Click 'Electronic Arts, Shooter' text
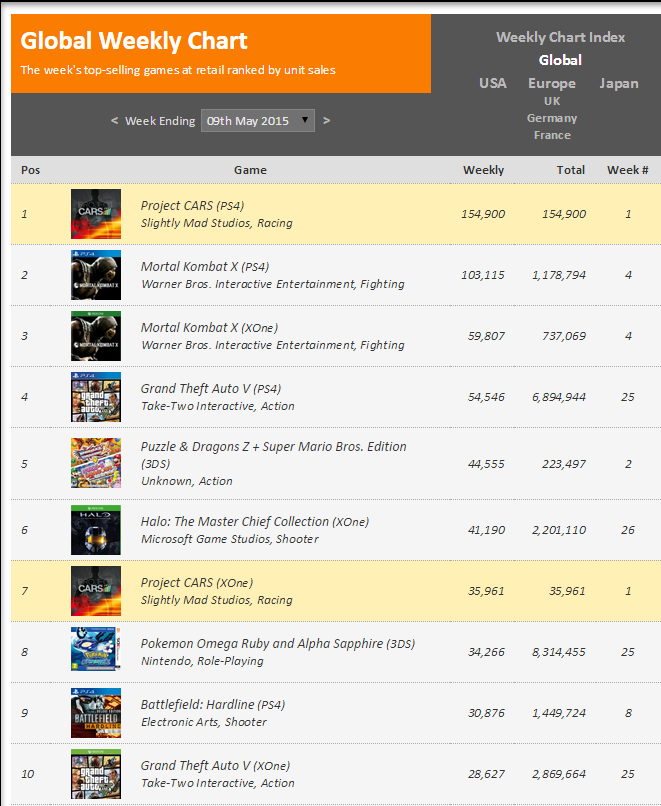The width and height of the screenshot is (661, 806). 204,722
